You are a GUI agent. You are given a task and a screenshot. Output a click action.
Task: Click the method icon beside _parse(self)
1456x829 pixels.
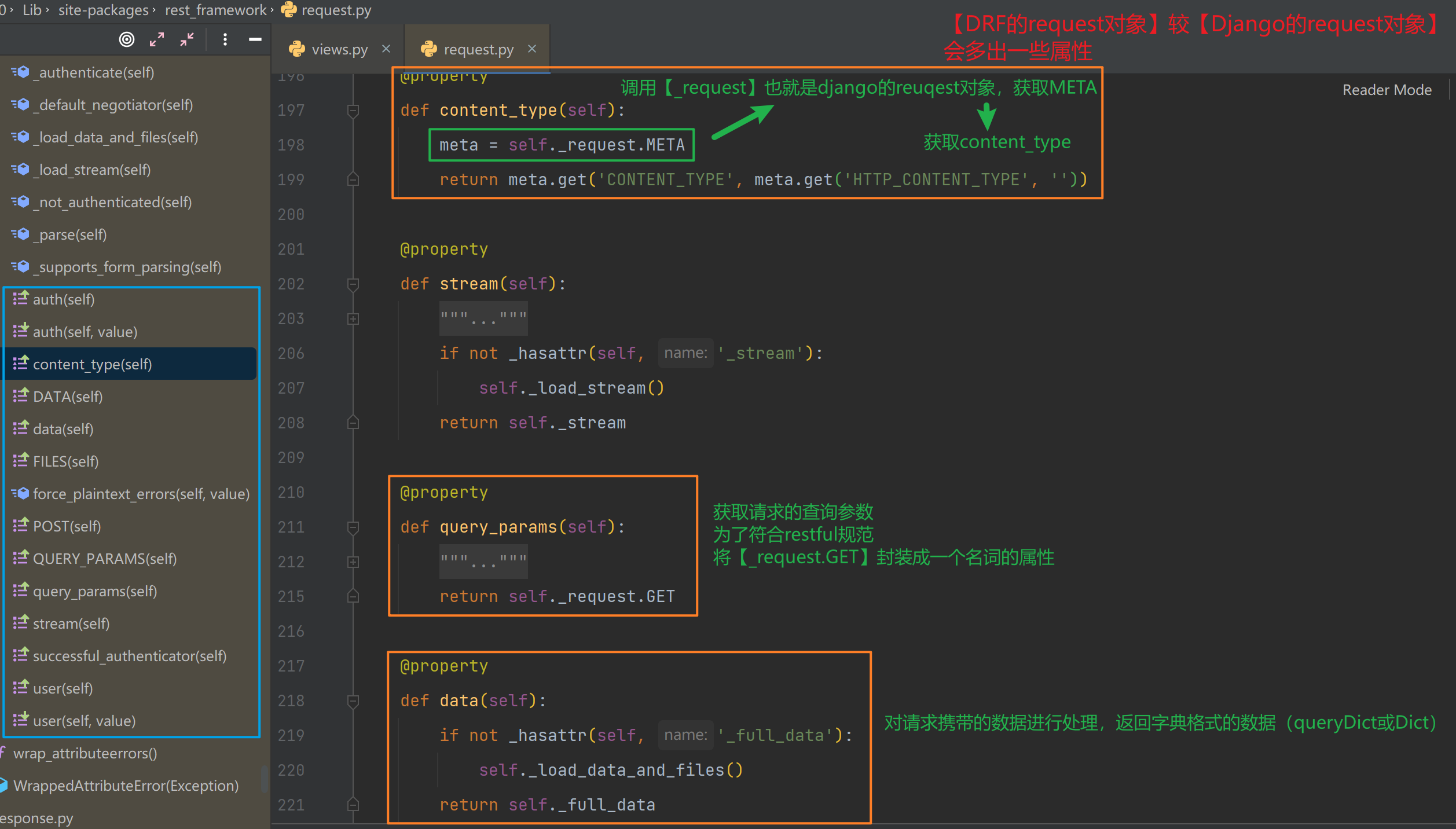pyautogui.click(x=20, y=234)
